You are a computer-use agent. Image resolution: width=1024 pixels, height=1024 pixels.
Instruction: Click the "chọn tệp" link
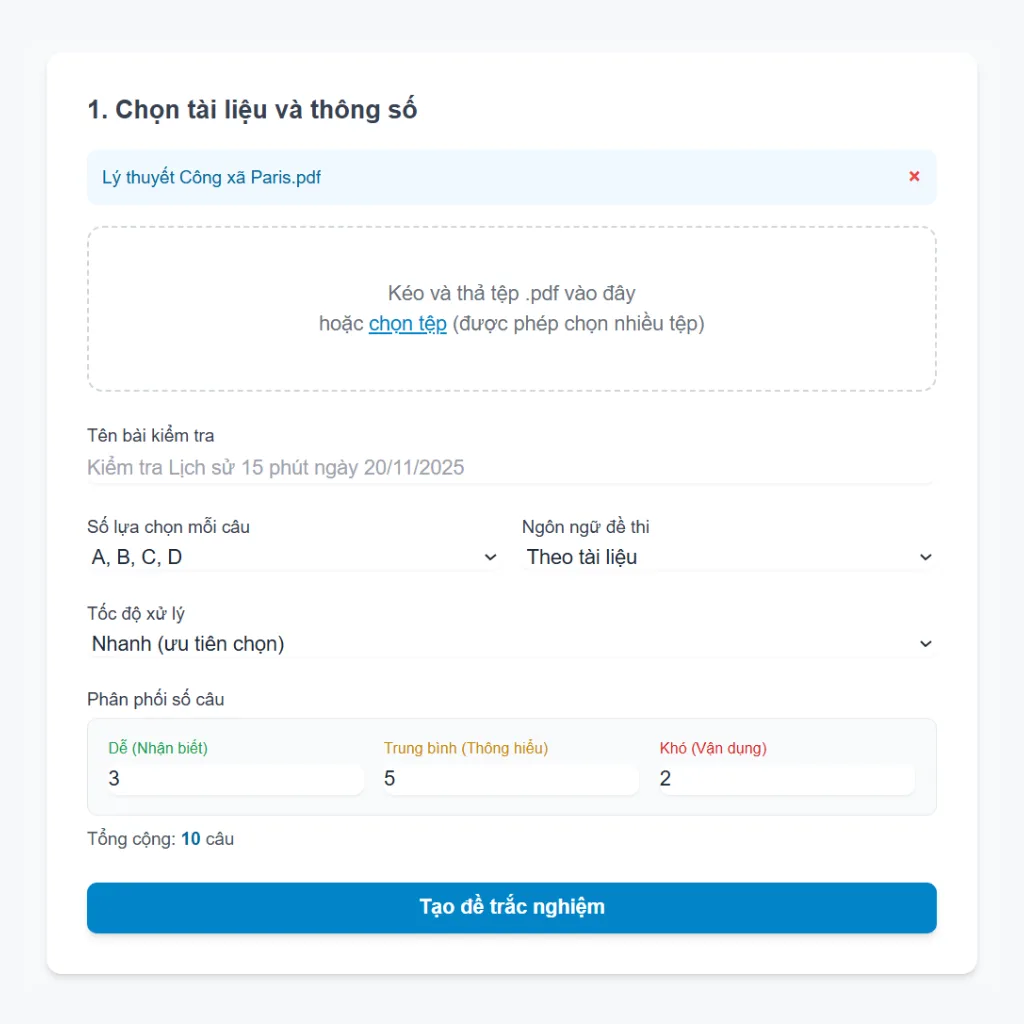pyautogui.click(x=407, y=324)
